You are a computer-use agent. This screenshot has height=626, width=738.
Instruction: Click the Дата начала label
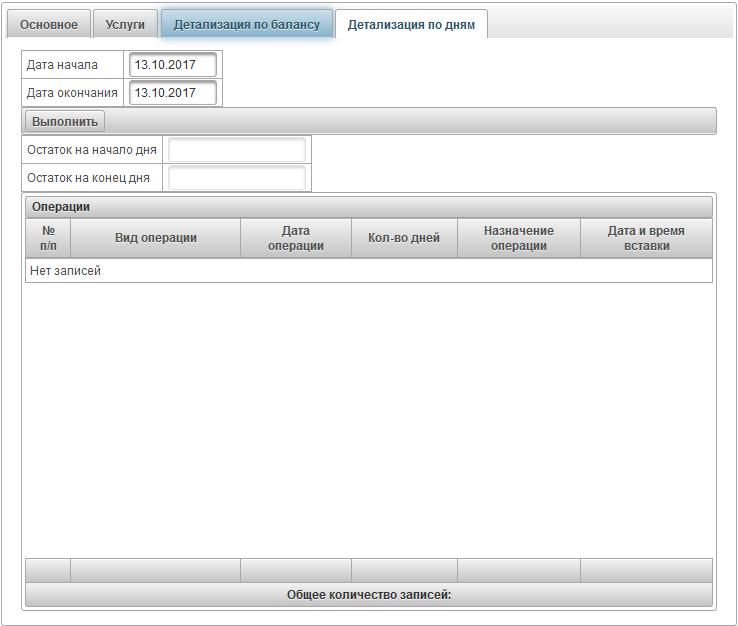62,65
